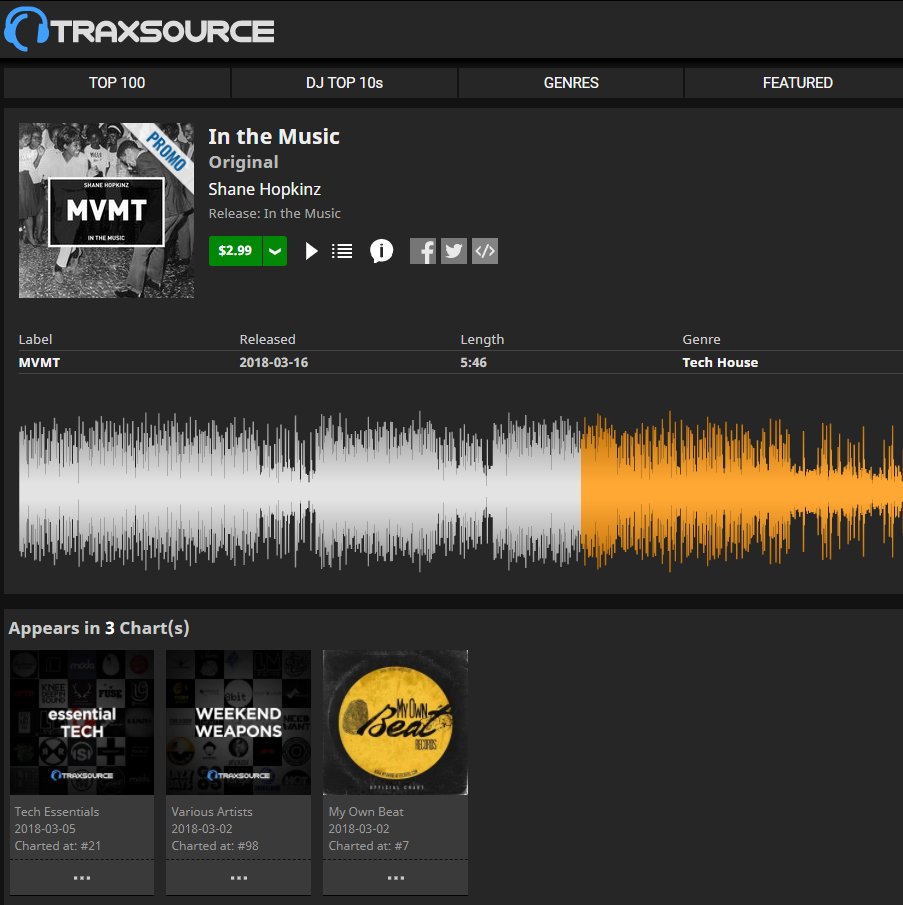
Task: Open Weekend Weapons chart thumbnail
Action: tap(238, 722)
